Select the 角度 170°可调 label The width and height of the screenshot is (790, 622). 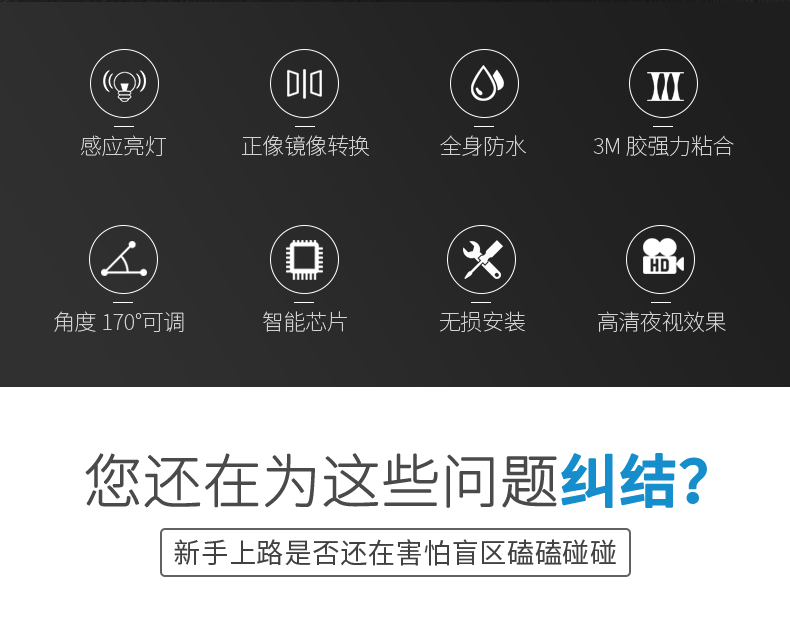point(119,322)
